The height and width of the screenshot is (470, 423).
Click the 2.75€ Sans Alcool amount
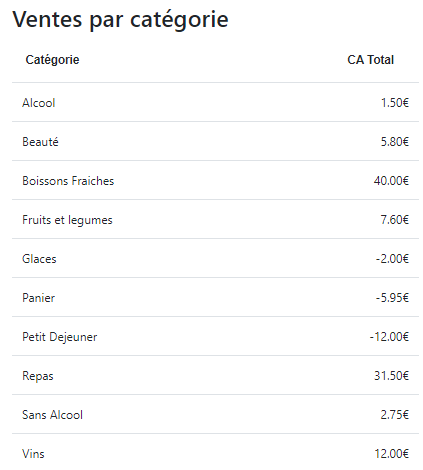(395, 415)
